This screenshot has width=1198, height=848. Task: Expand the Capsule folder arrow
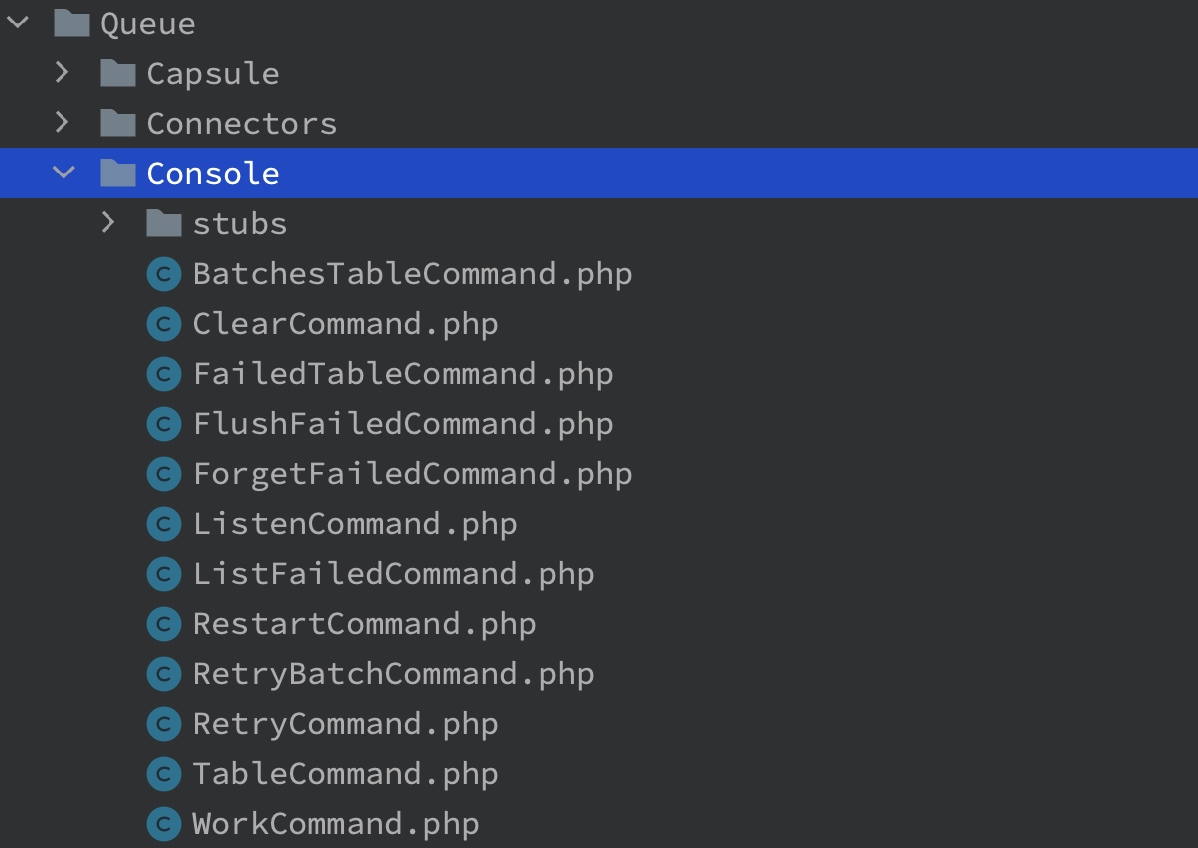coord(63,73)
